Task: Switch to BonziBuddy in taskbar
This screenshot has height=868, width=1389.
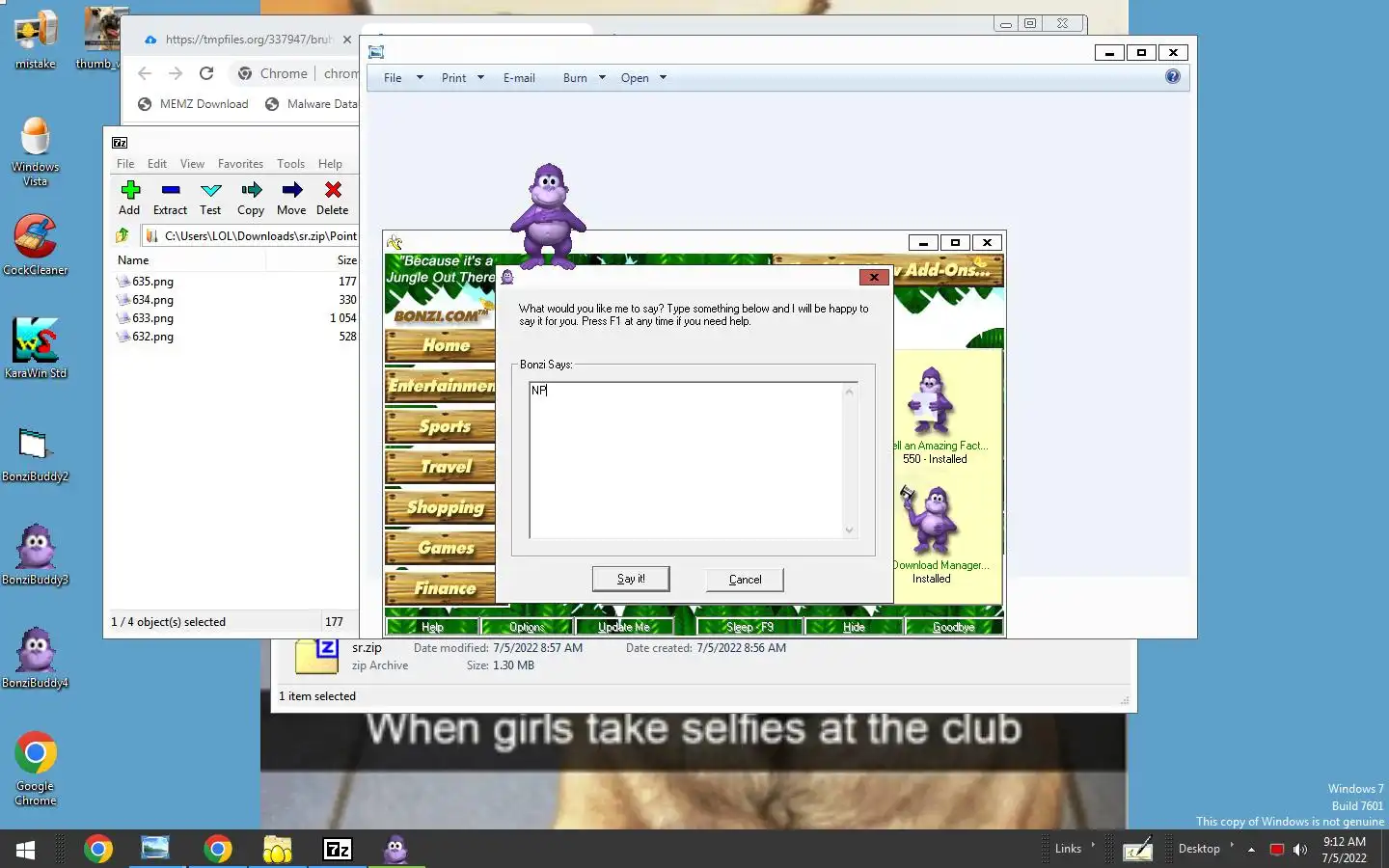Action: (x=395, y=849)
